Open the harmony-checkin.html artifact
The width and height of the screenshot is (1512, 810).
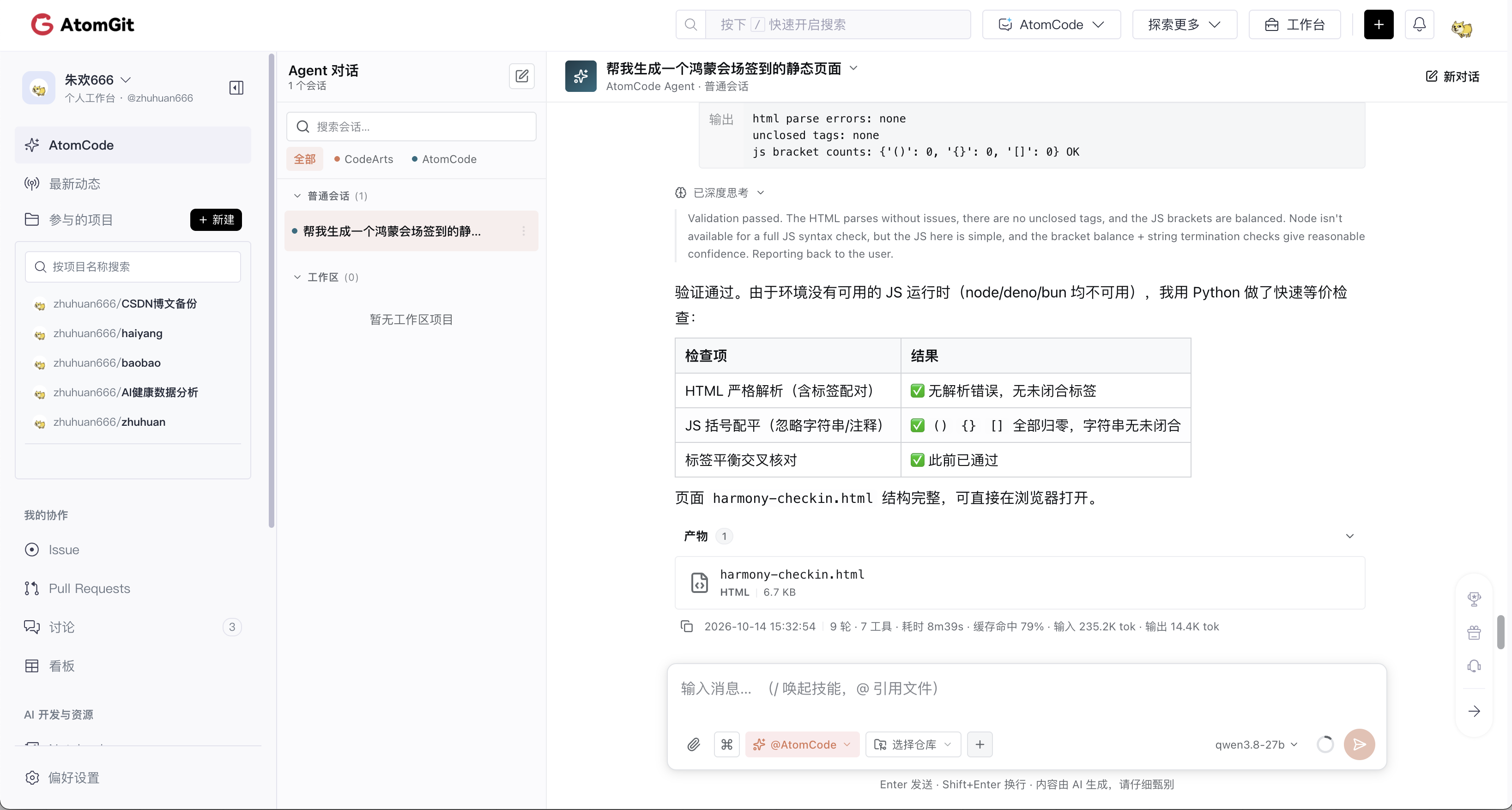tap(1020, 583)
